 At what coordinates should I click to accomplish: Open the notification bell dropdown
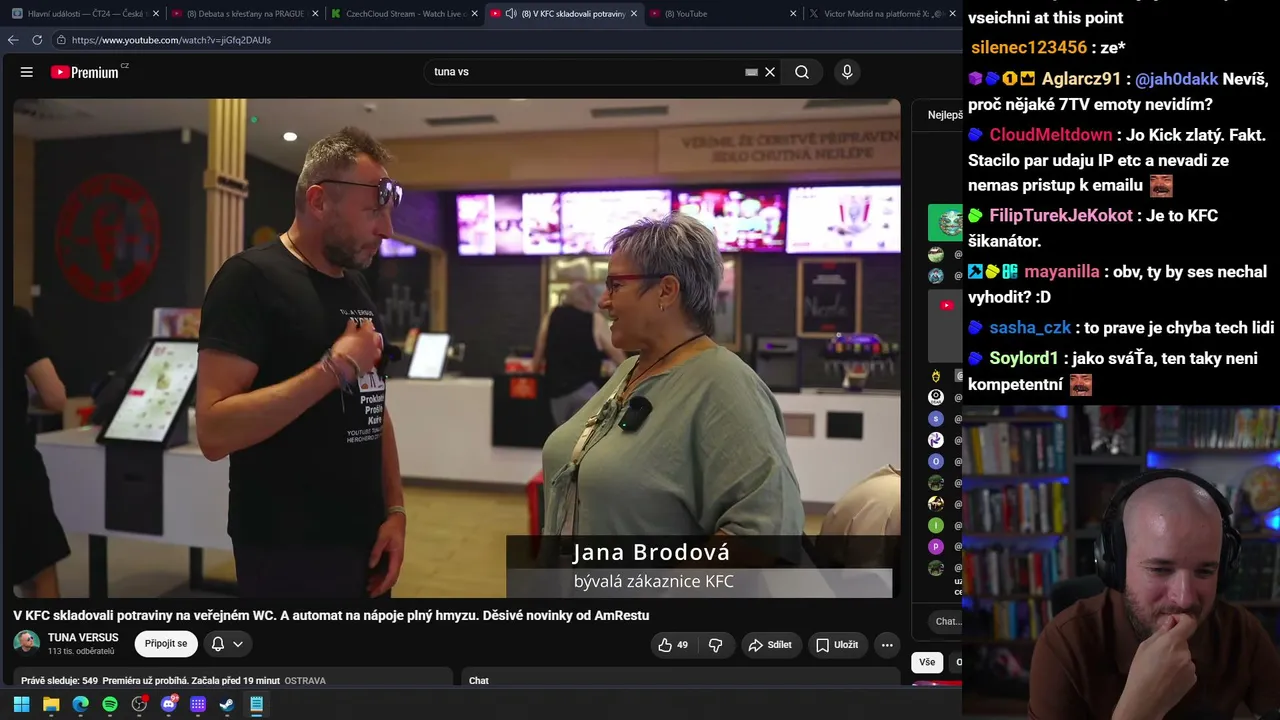(227, 644)
